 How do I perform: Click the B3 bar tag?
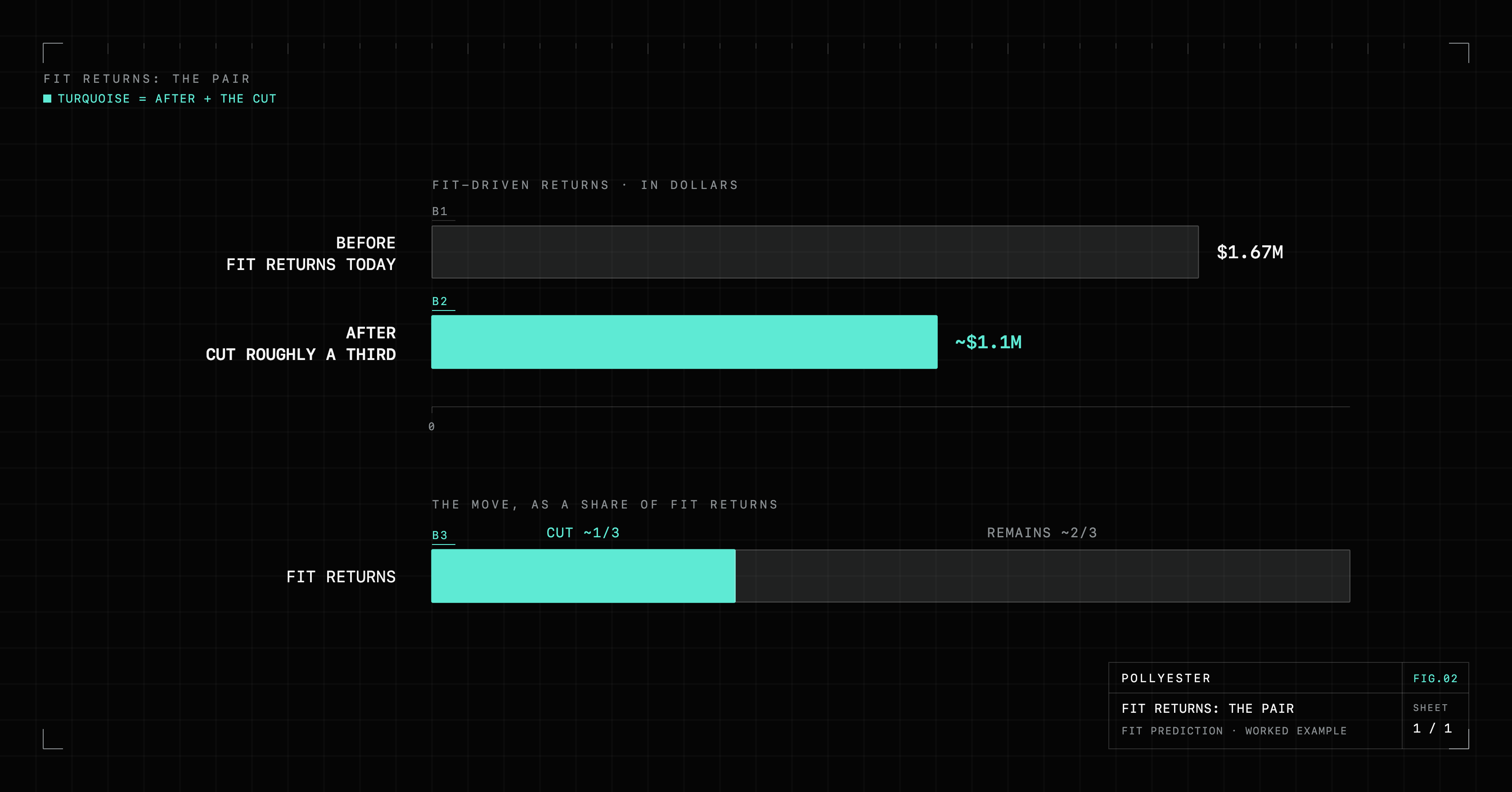tap(440, 535)
